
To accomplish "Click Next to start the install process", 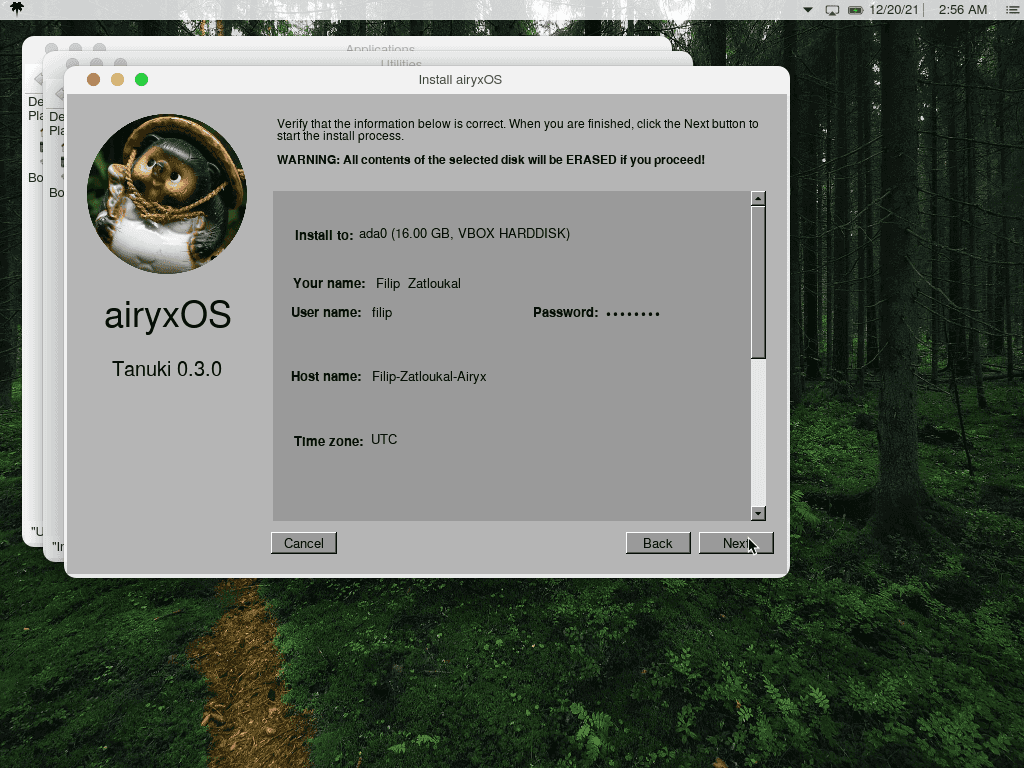I will pos(736,543).
